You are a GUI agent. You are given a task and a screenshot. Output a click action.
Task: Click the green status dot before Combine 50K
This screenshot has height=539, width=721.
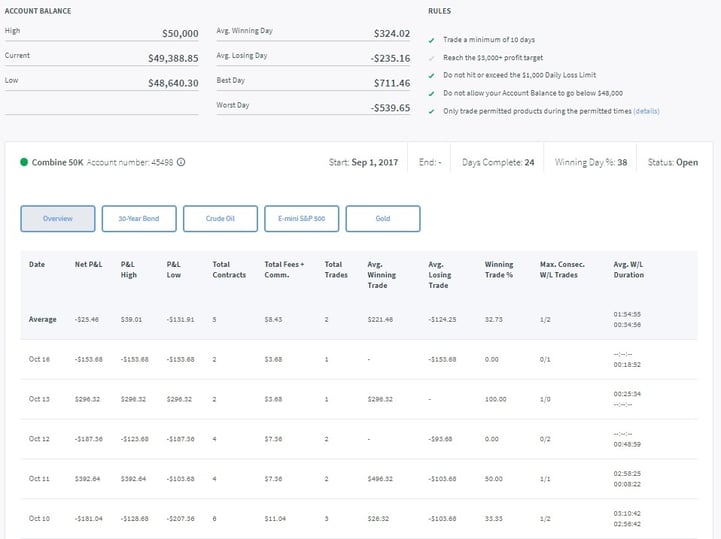point(24,162)
